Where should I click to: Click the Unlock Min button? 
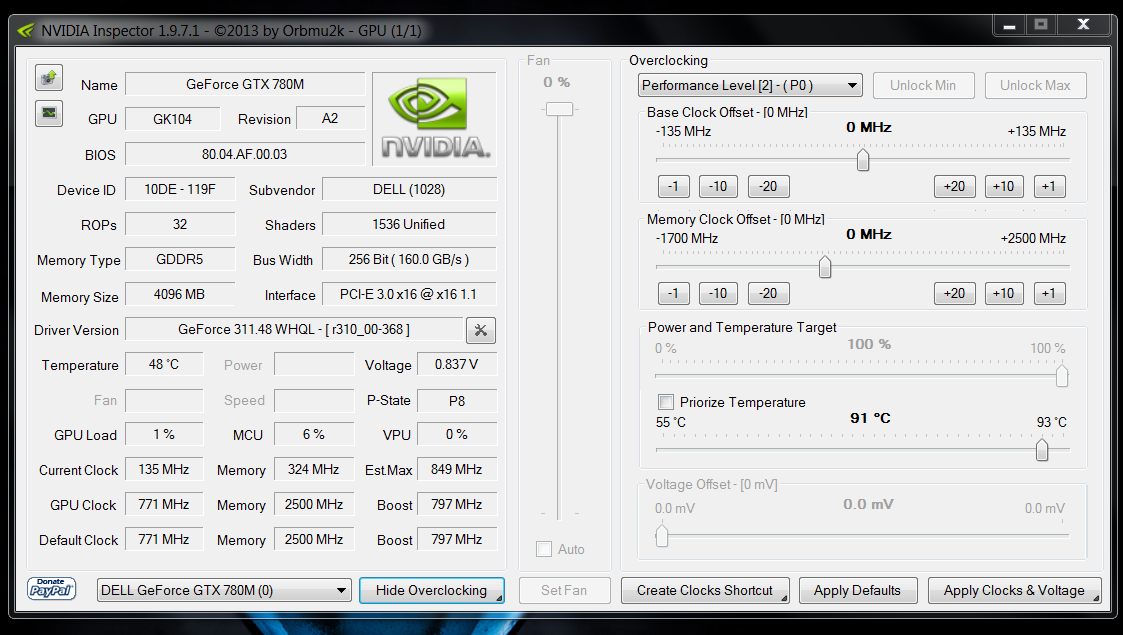[923, 85]
